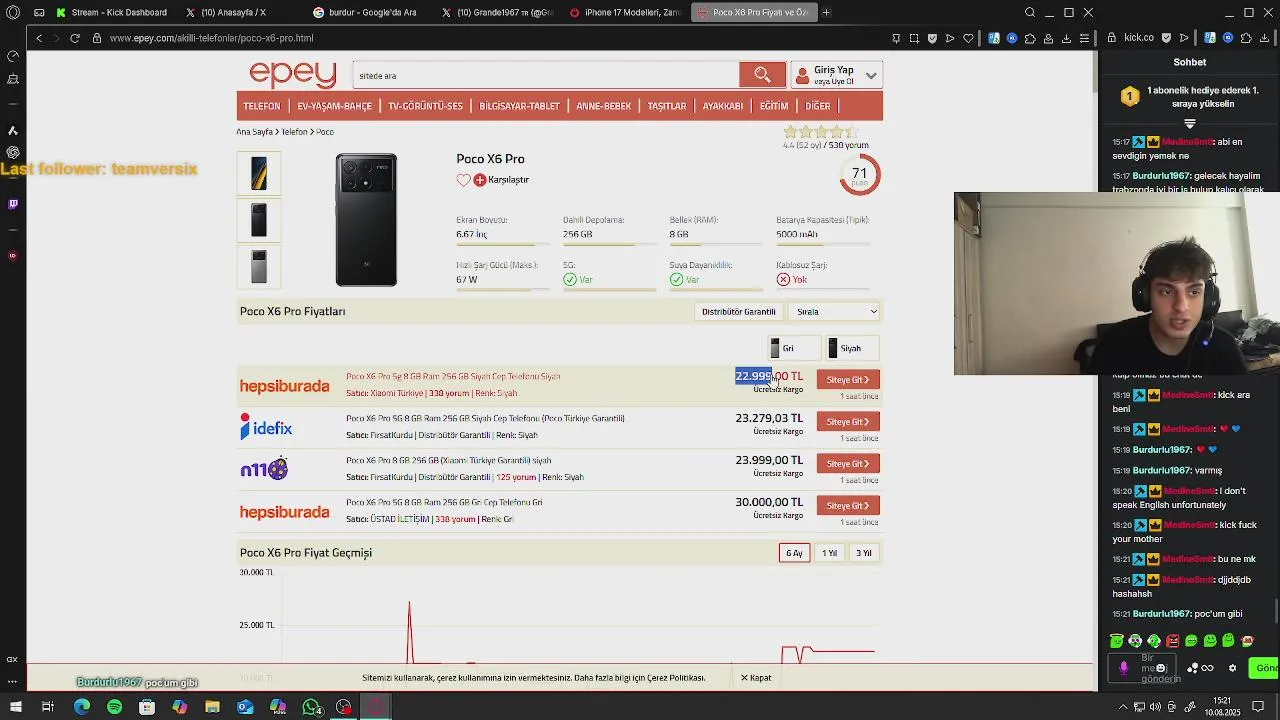Select the 6 Ay price history range
This screenshot has height=720, width=1280.
794,553
